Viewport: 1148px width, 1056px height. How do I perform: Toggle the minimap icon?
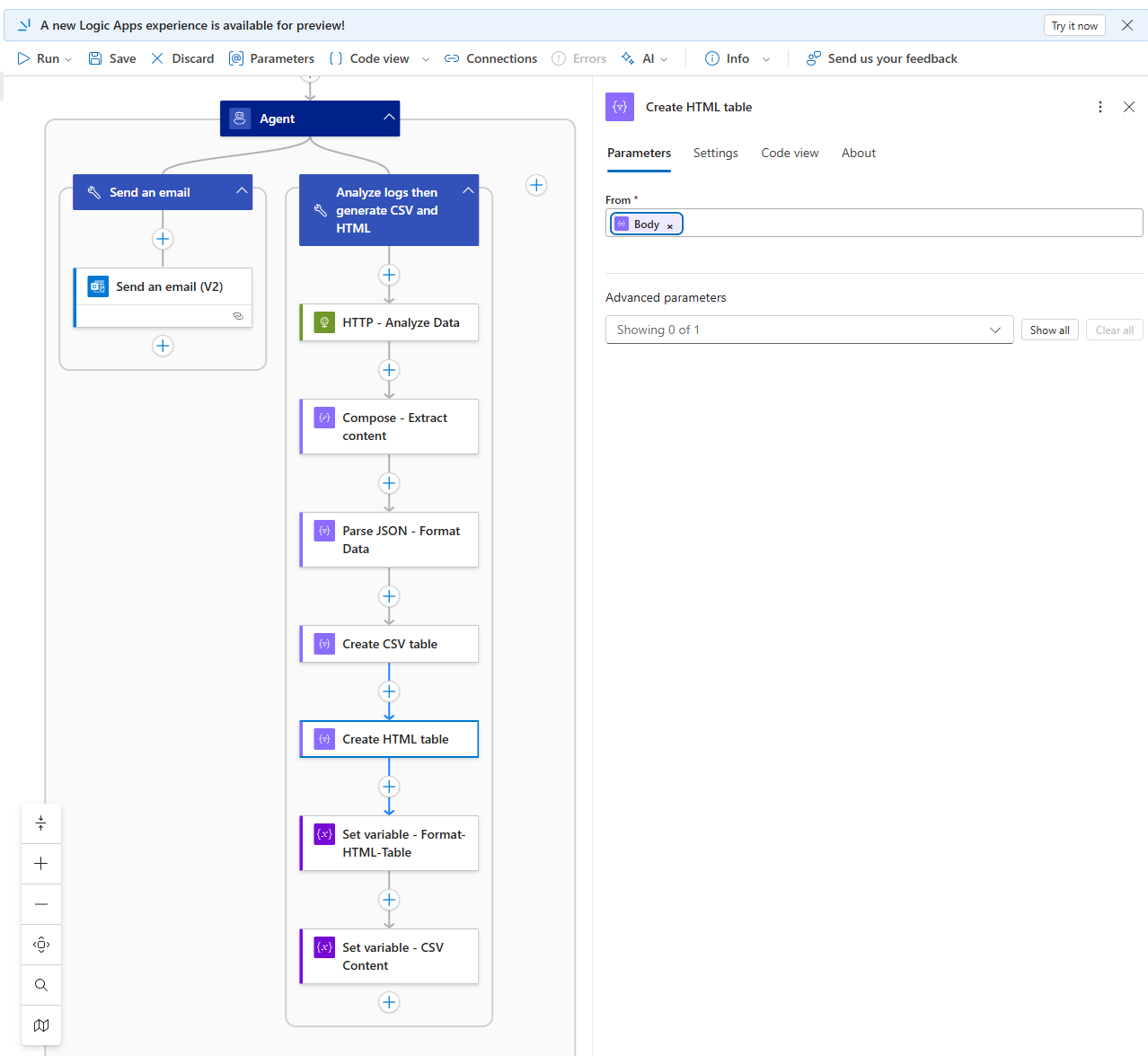[x=41, y=1025]
